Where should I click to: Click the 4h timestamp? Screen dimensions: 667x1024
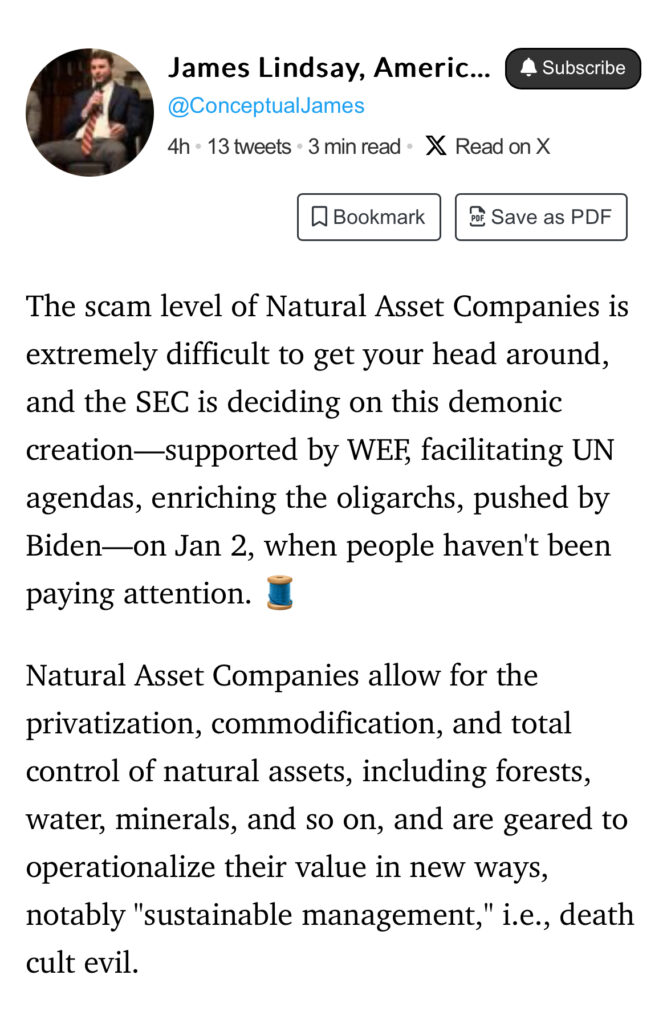pos(179,147)
